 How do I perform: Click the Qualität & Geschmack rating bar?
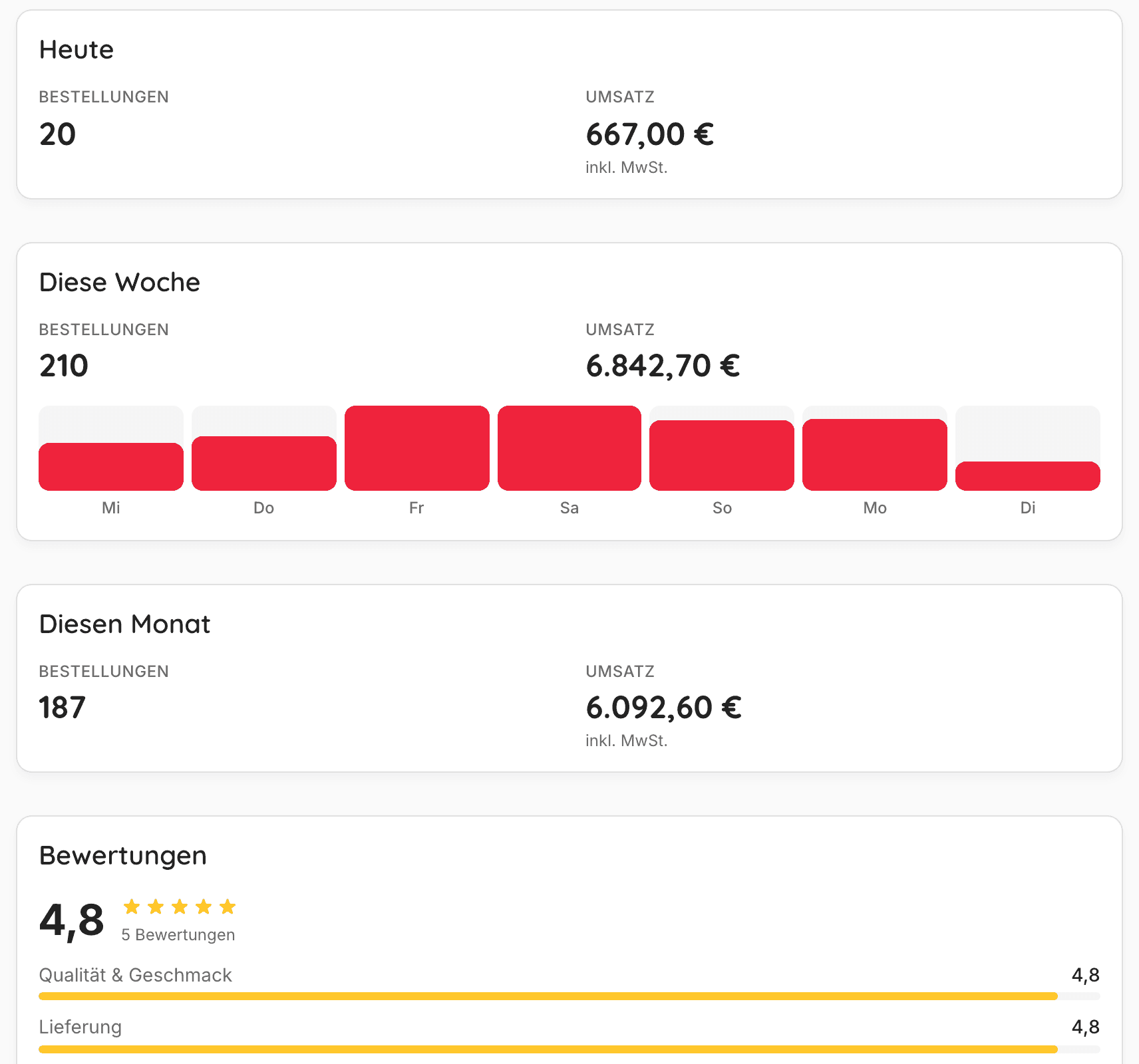569,996
